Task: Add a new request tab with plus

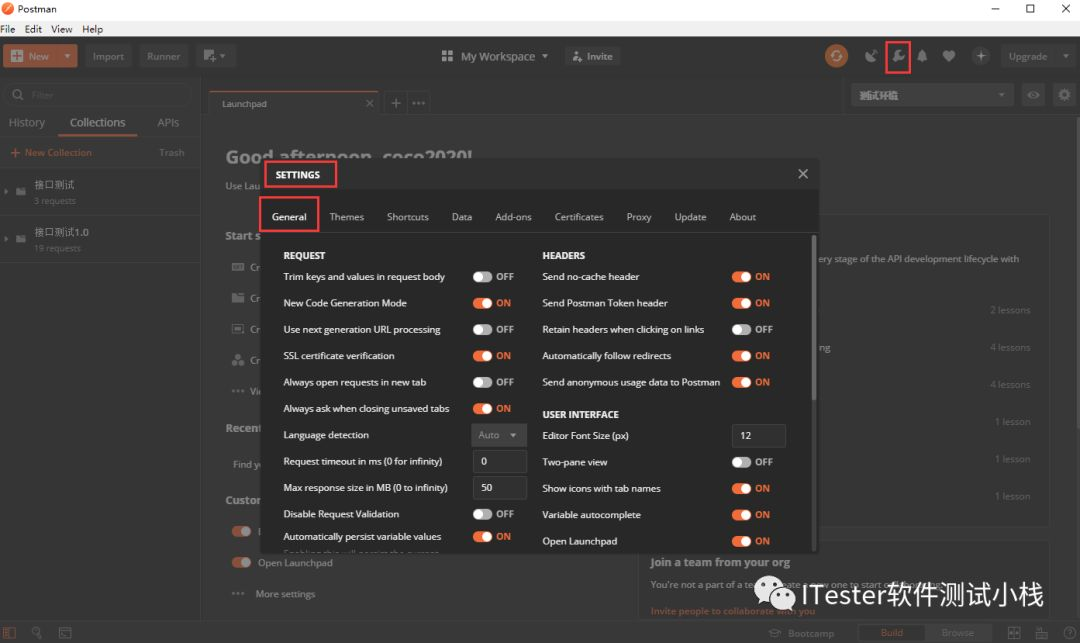Action: [x=396, y=103]
